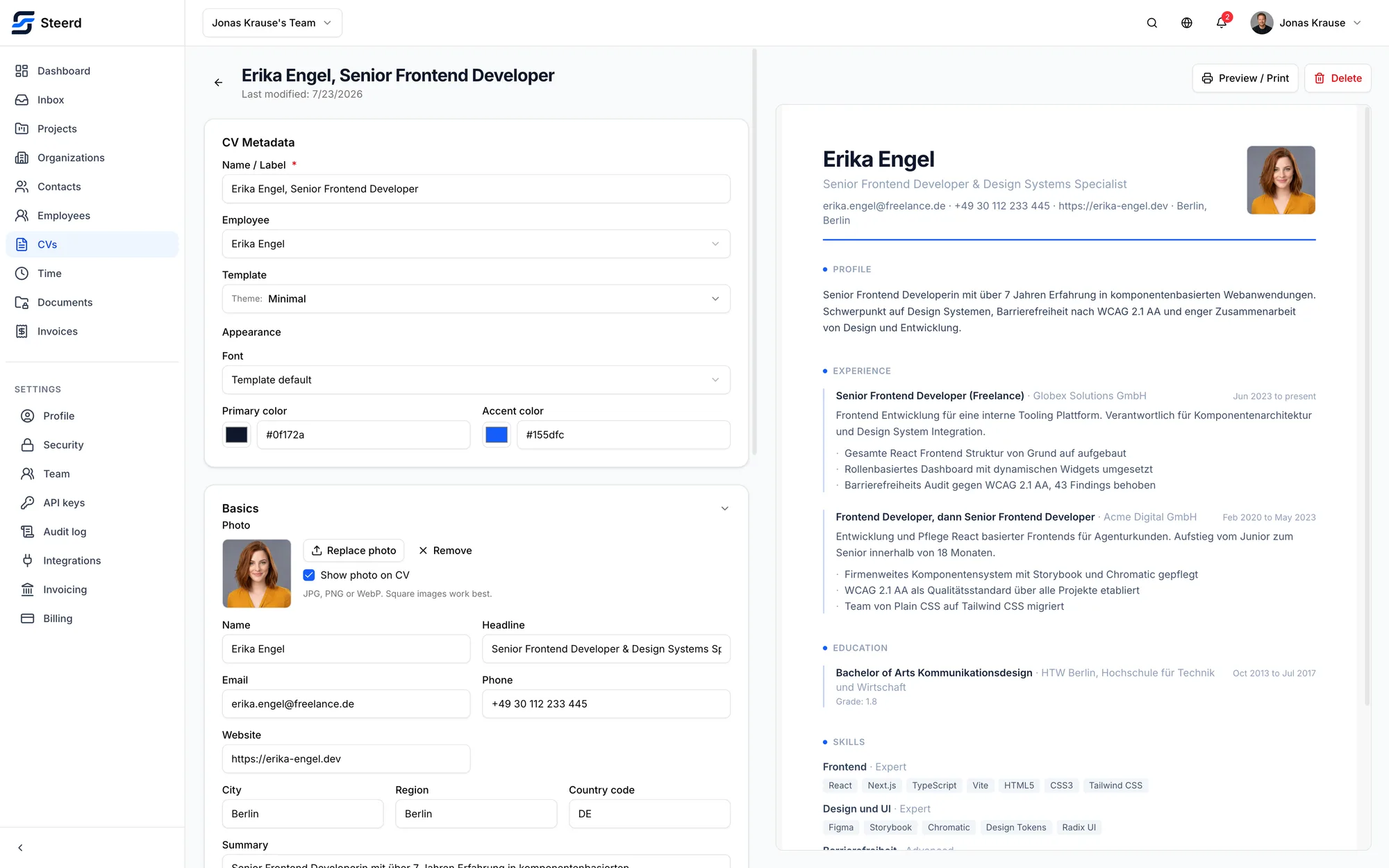The height and width of the screenshot is (868, 1389).
Task: Click the Replace photo button
Action: [x=354, y=551]
